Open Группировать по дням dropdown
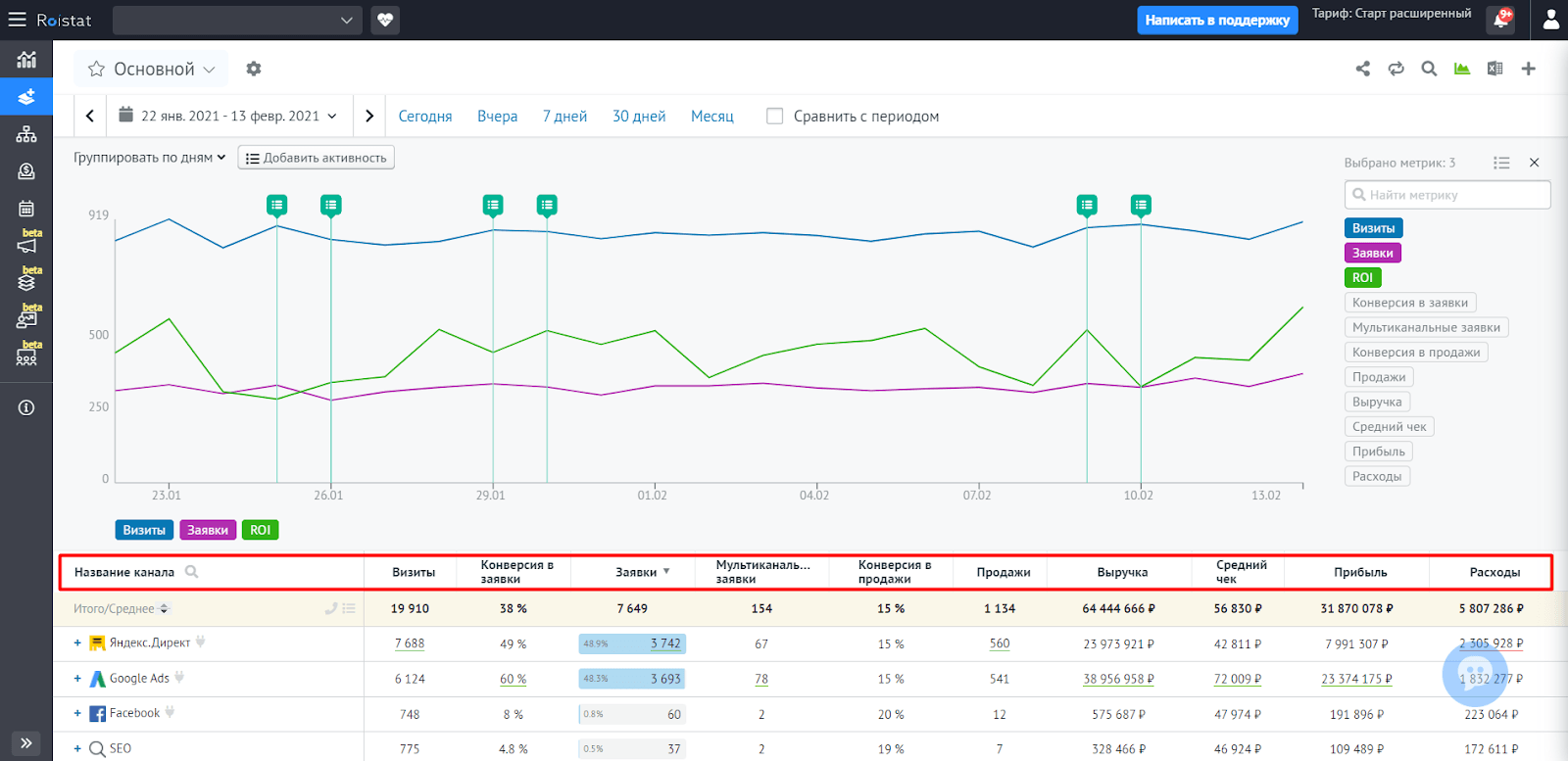The width and height of the screenshot is (1568, 761). pyautogui.click(x=150, y=158)
